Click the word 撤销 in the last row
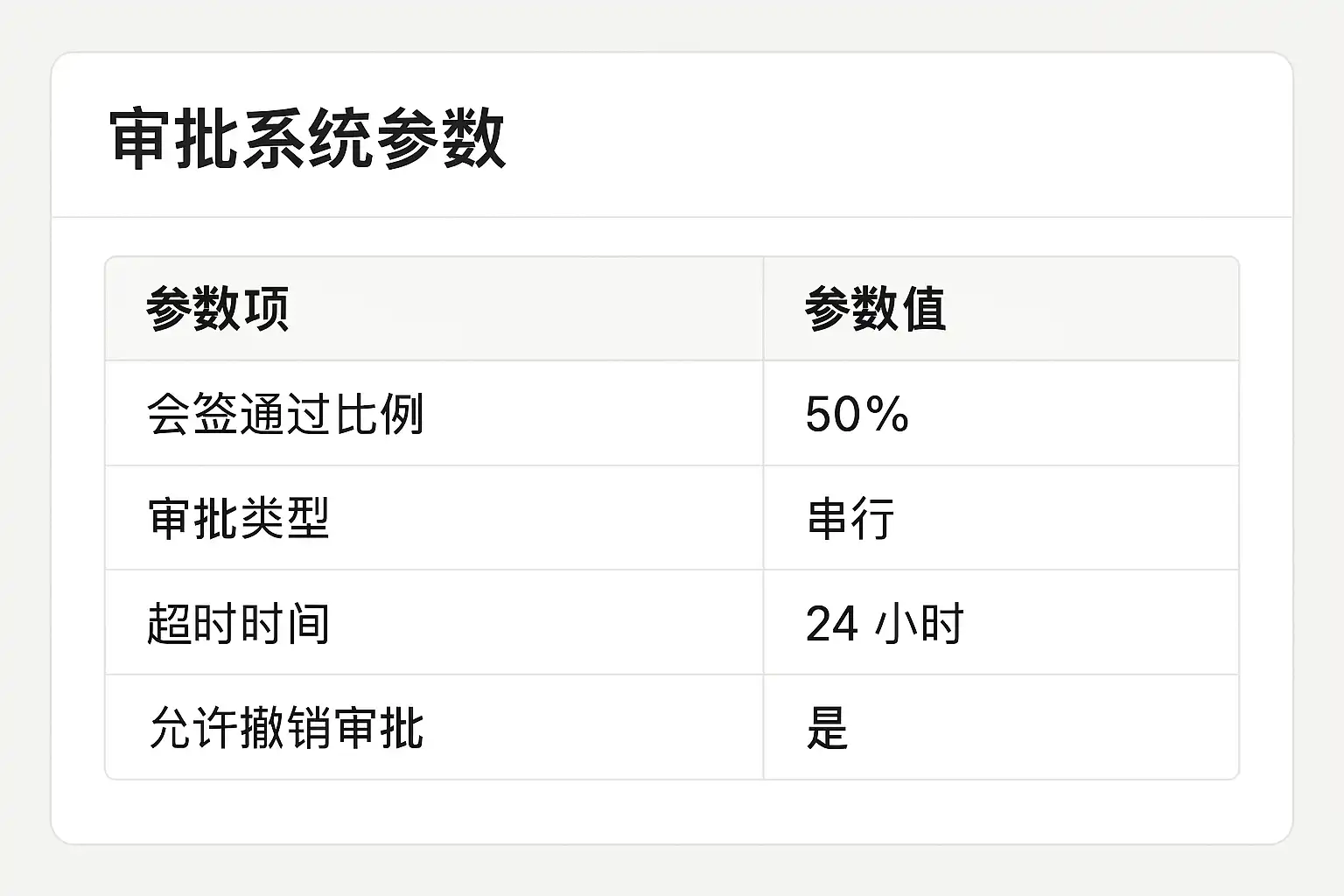Image resolution: width=1344 pixels, height=896 pixels. tap(285, 728)
